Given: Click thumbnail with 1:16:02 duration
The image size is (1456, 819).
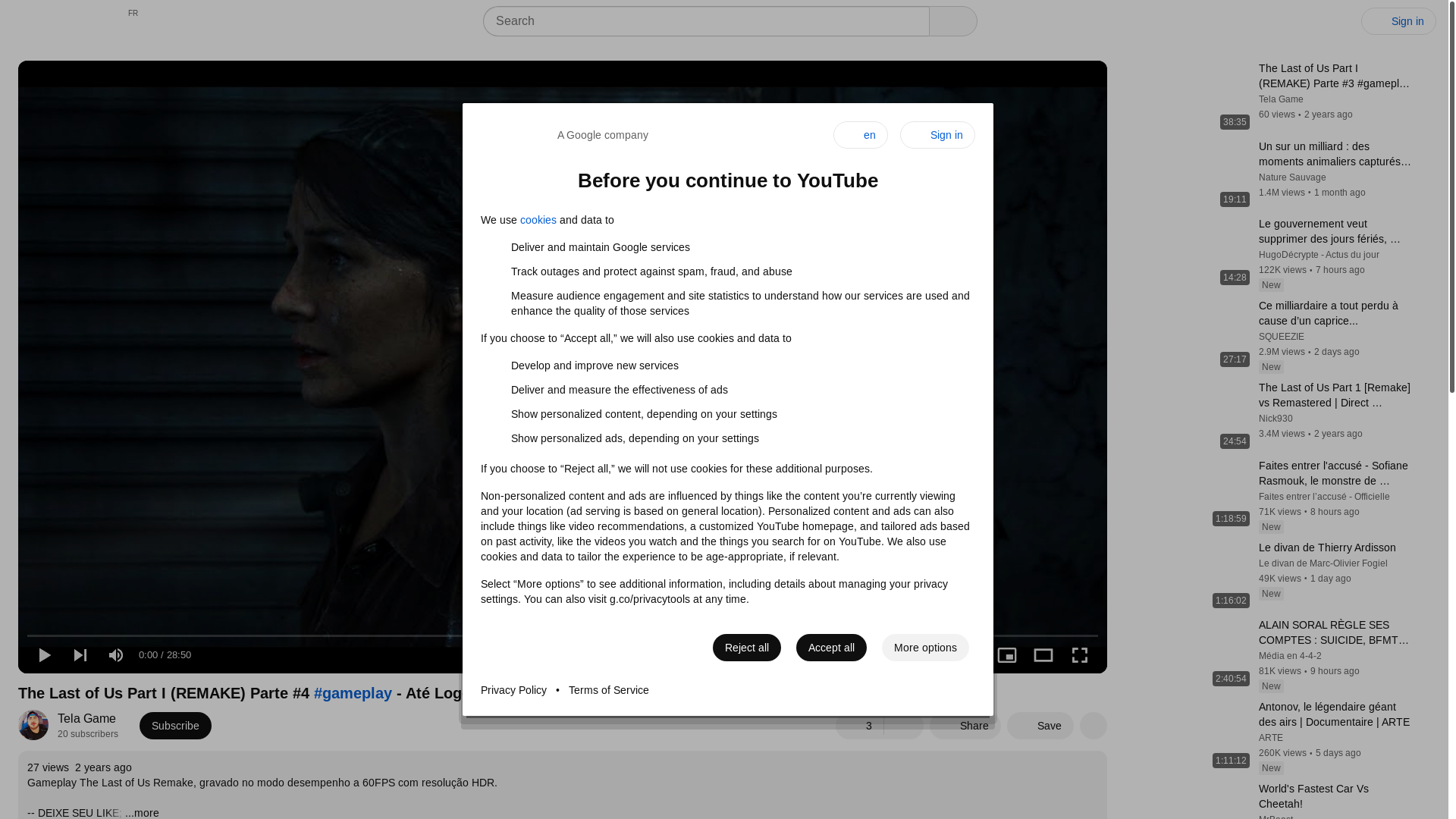Looking at the screenshot, I should tap(1188, 575).
